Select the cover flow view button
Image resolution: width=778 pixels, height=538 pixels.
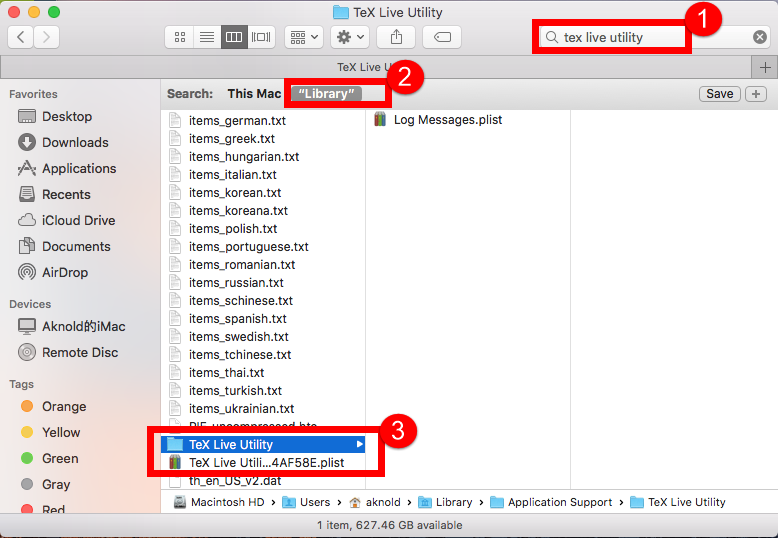tap(261, 37)
